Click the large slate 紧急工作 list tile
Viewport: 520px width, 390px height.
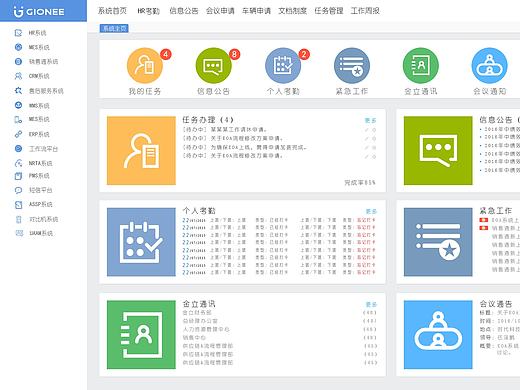(438, 242)
